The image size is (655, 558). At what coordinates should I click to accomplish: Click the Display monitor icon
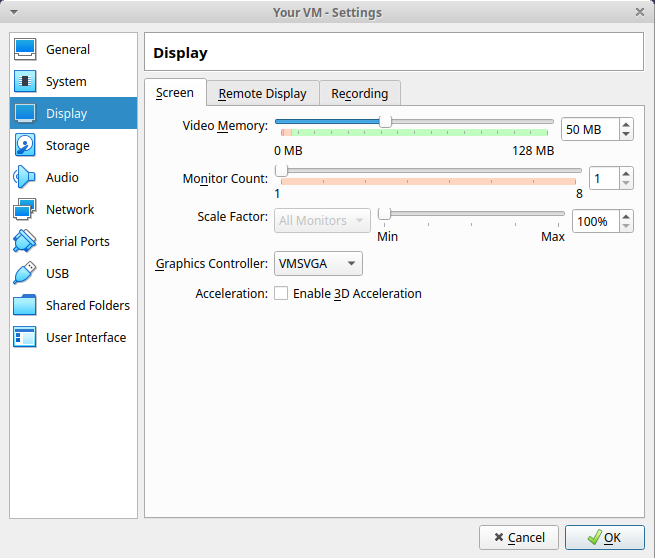25,113
